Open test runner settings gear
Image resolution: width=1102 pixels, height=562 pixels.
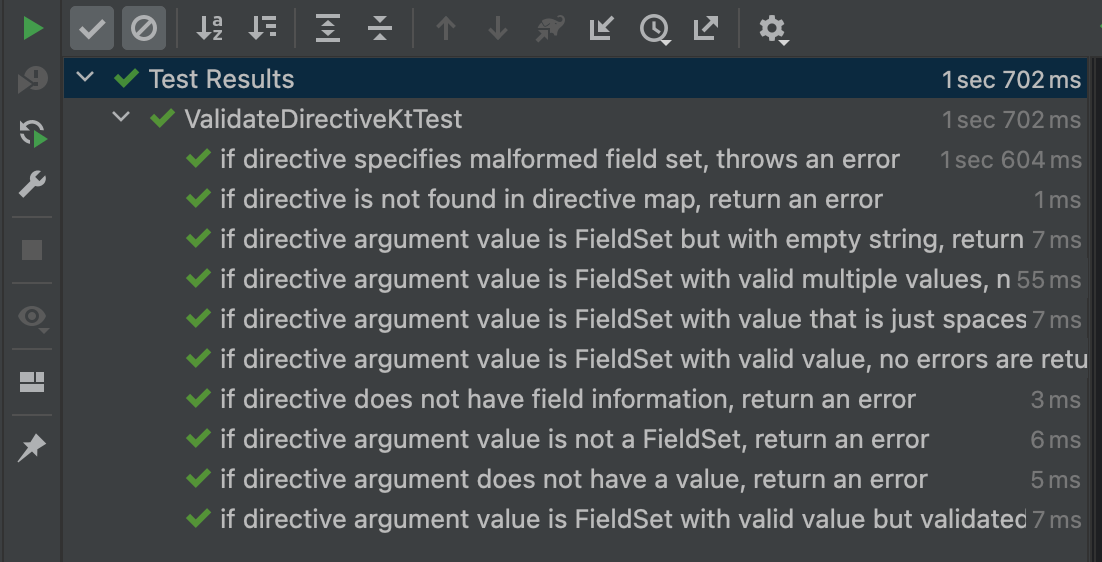point(772,30)
